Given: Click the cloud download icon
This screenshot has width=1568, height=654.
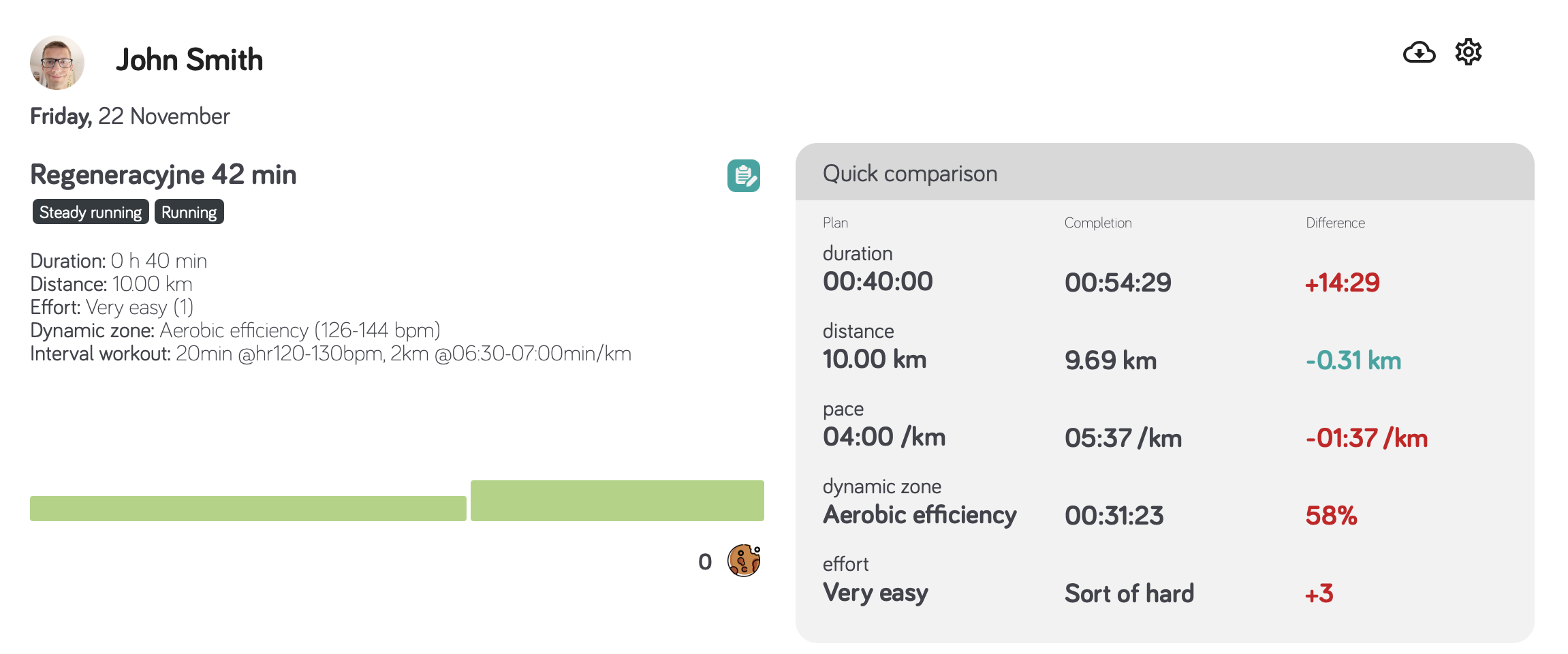Looking at the screenshot, I should tap(1420, 52).
